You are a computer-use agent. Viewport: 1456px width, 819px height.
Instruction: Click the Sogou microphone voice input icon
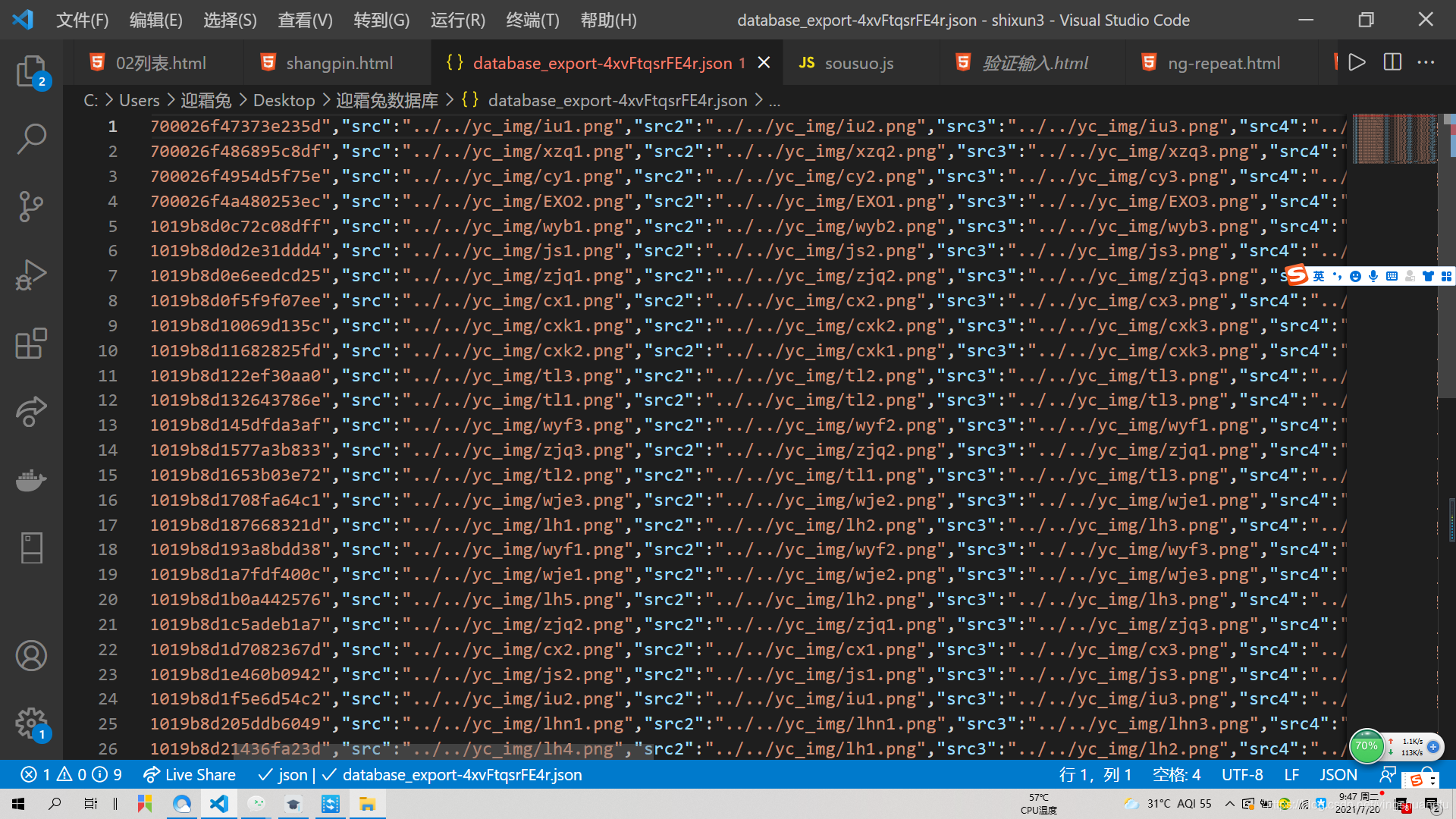point(1373,276)
